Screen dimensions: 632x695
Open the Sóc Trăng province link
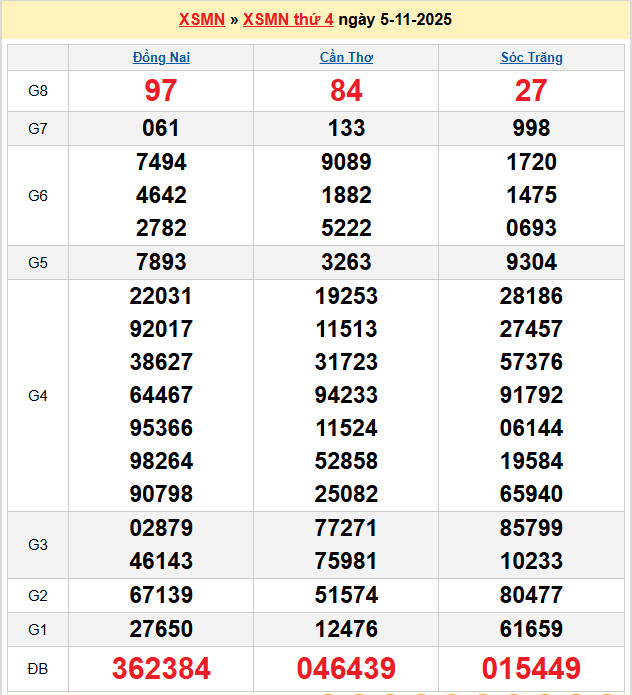pos(531,58)
